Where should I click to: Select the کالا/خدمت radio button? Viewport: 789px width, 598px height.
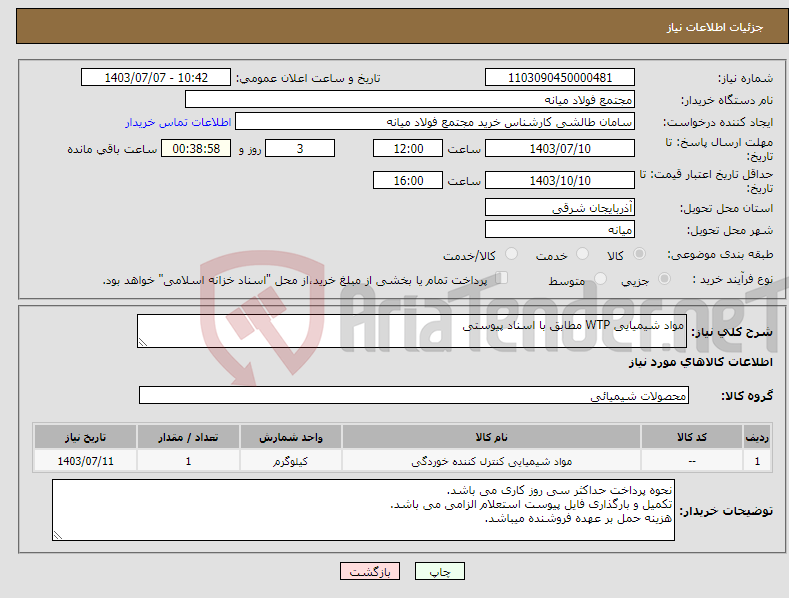tap(511, 254)
